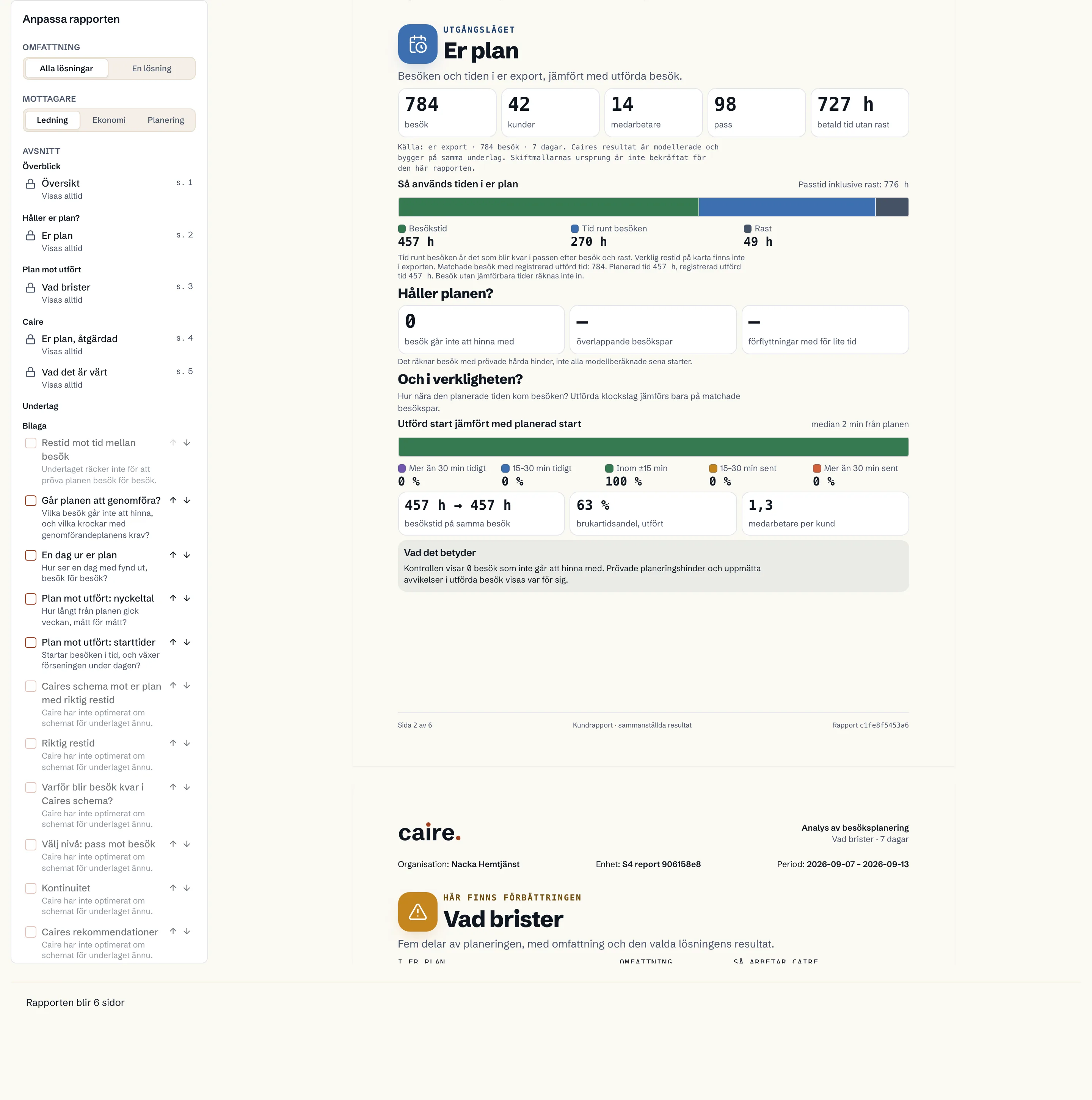This screenshot has width=1092, height=1100.
Task: Move Går planen att genomföra? down
Action: pos(187,500)
